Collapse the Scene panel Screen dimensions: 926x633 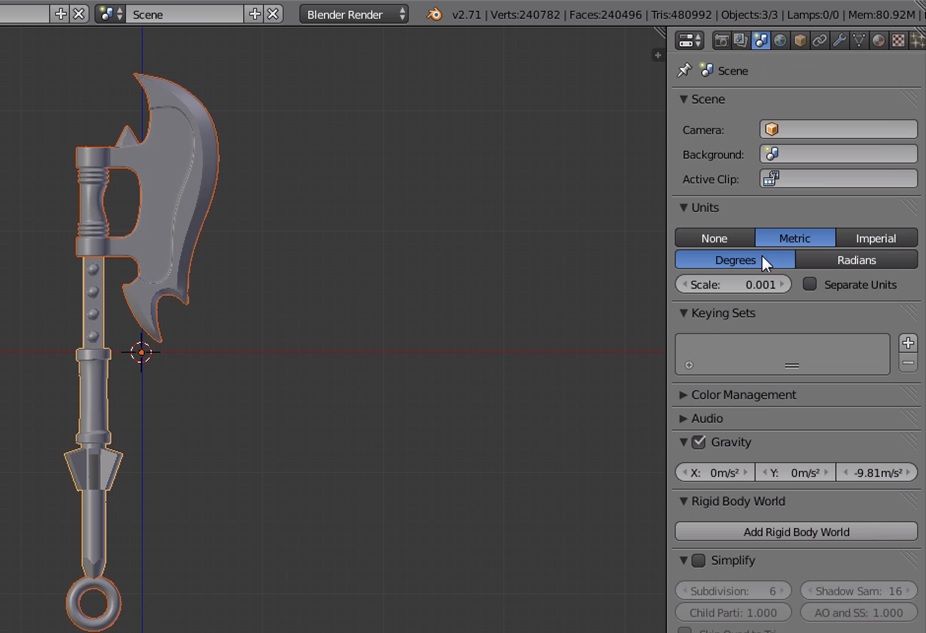click(683, 99)
